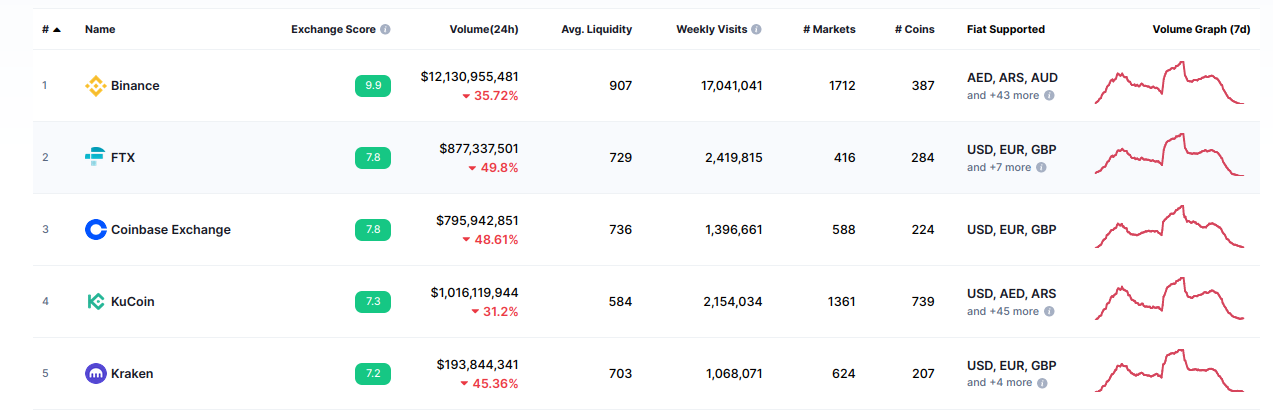Image resolution: width=1273 pixels, height=416 pixels.
Task: Sort table by rank number column
Action: (x=51, y=30)
